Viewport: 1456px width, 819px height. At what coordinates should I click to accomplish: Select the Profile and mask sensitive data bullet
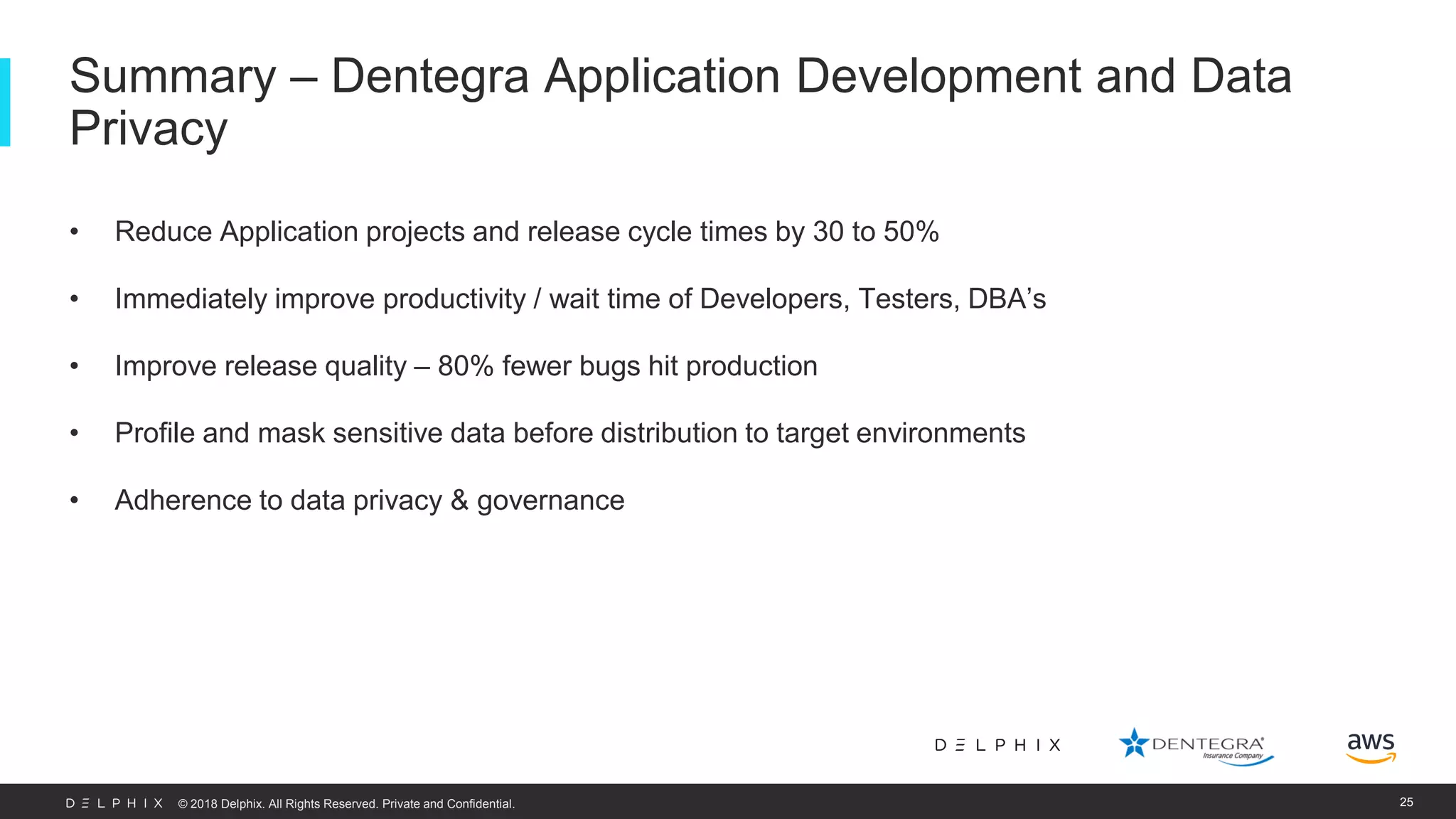click(569, 433)
